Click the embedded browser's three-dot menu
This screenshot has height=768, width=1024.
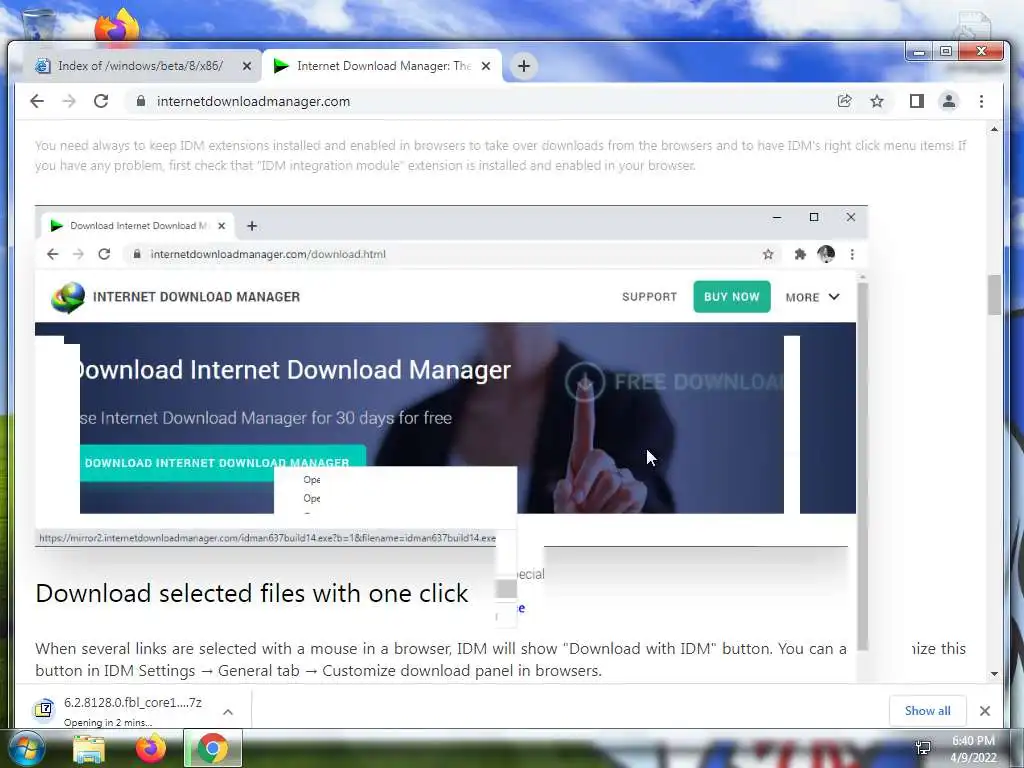tap(852, 254)
